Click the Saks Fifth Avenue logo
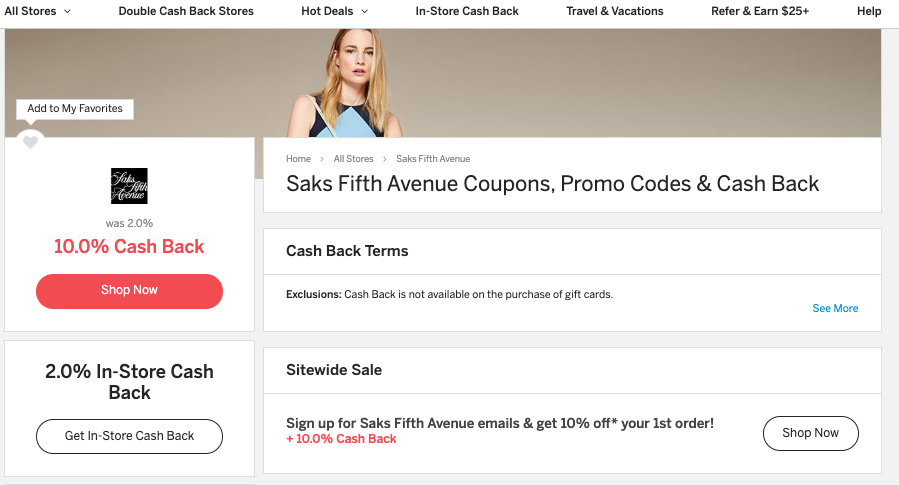899x485 pixels. coord(129,186)
